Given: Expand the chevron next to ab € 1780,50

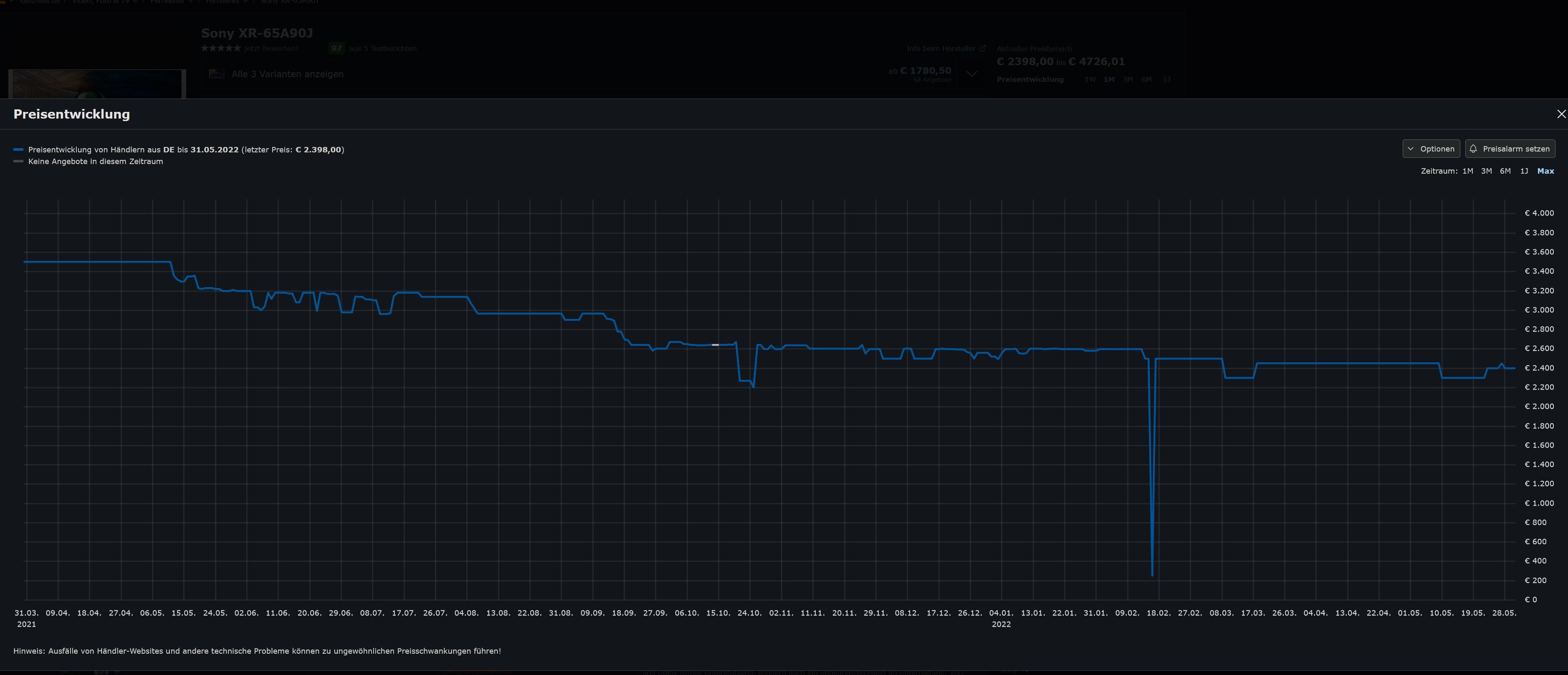Looking at the screenshot, I should [972, 73].
